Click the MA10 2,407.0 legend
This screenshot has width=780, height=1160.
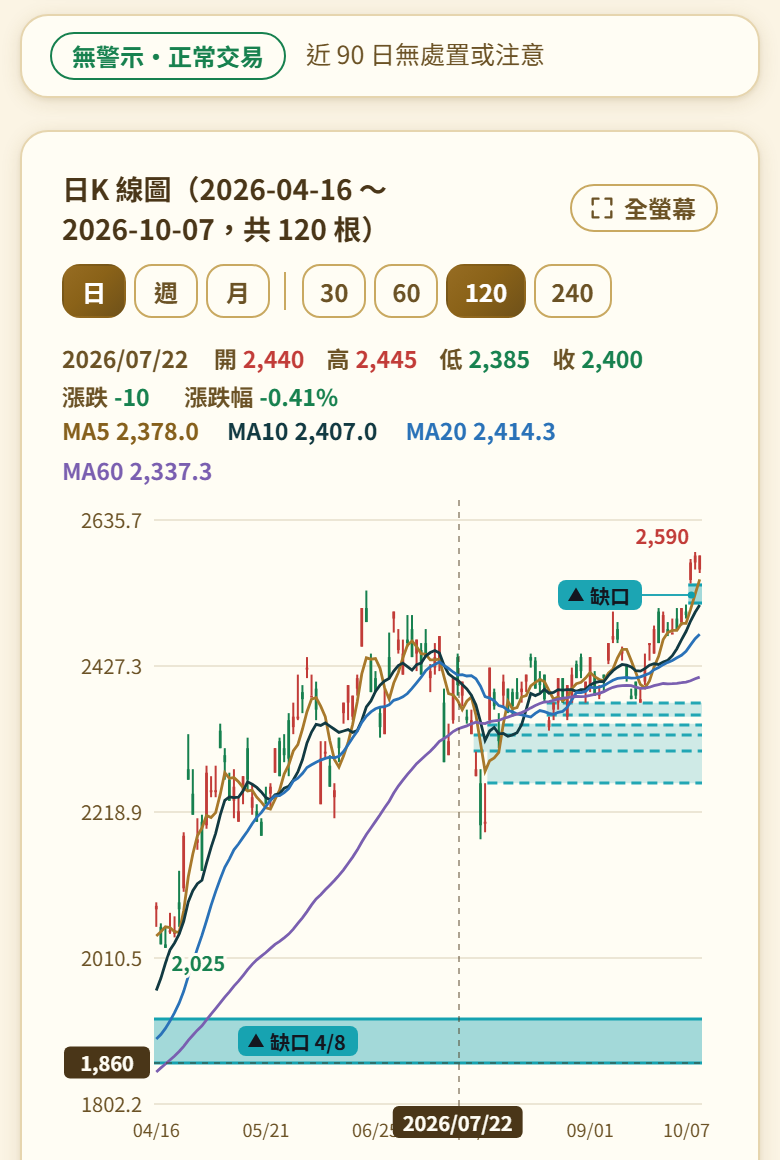[302, 431]
